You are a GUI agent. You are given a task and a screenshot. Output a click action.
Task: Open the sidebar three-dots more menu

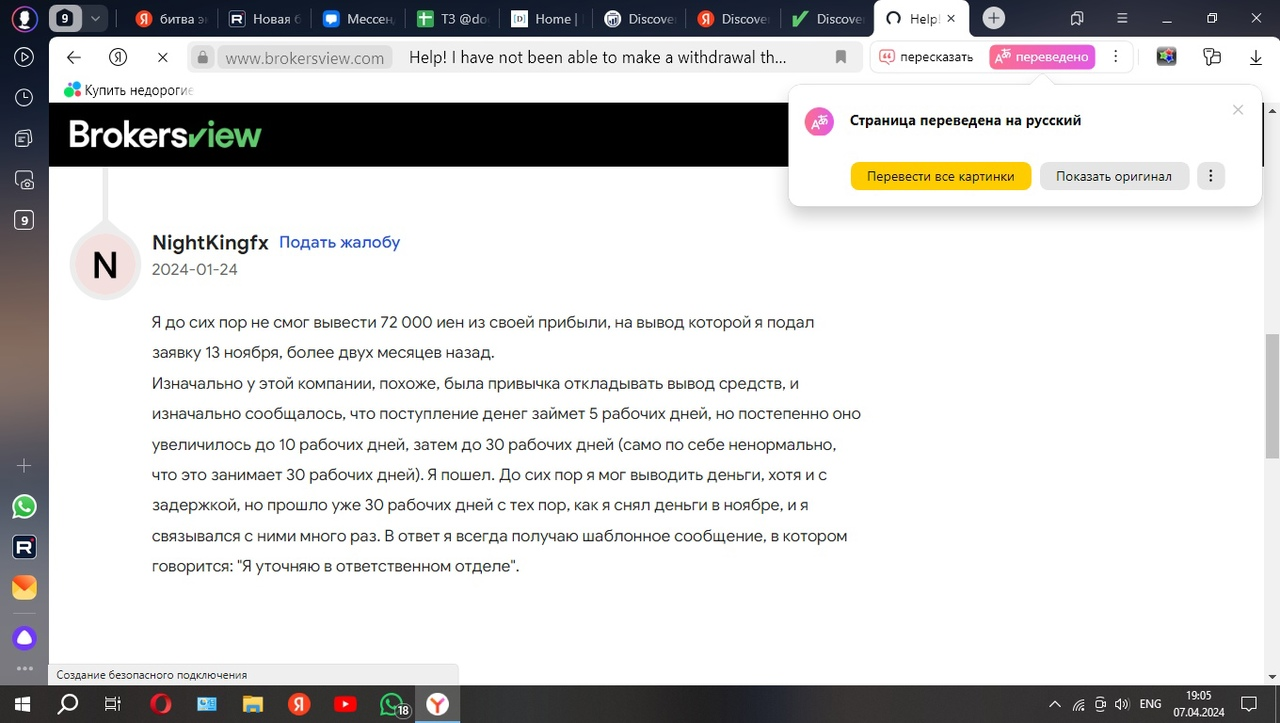[24, 669]
